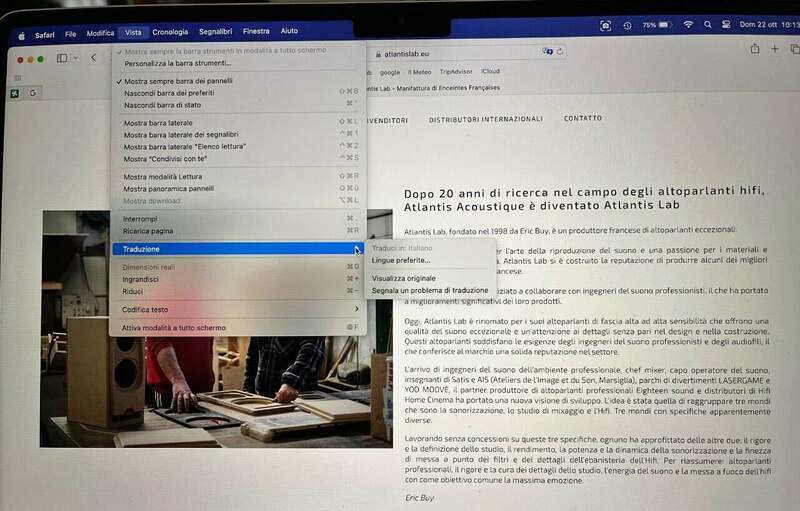Choose 'Visualizza originale' in translation submenu
Screen dimensions: 800x511
point(403,278)
